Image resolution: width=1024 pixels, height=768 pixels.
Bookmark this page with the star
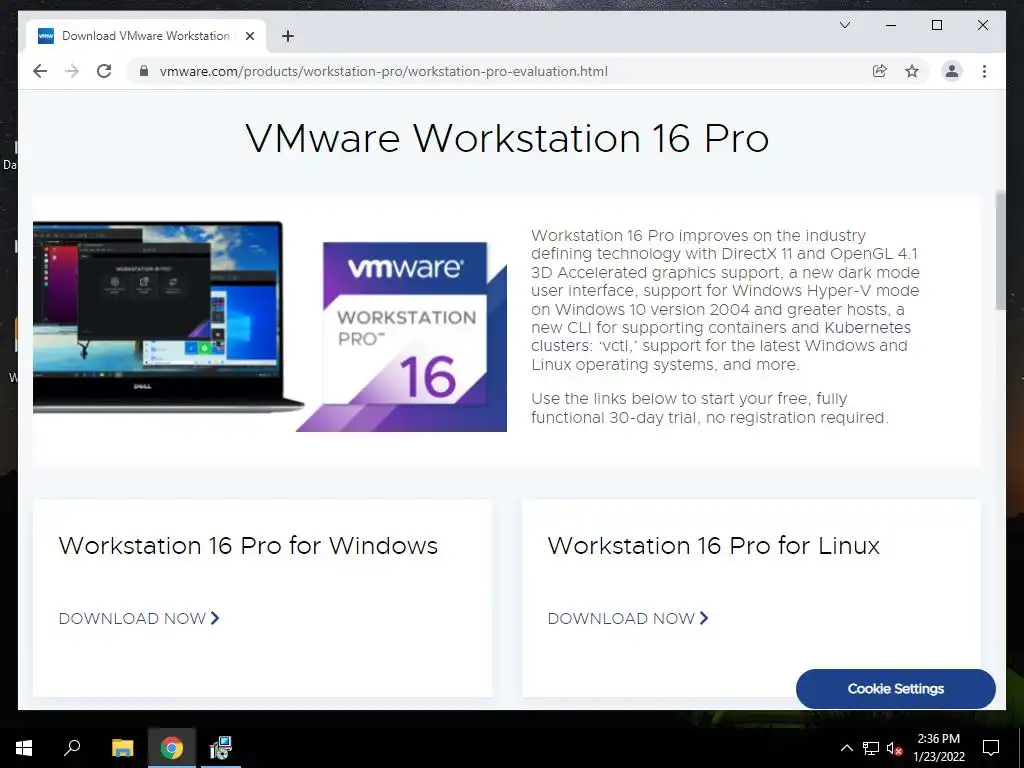click(912, 71)
